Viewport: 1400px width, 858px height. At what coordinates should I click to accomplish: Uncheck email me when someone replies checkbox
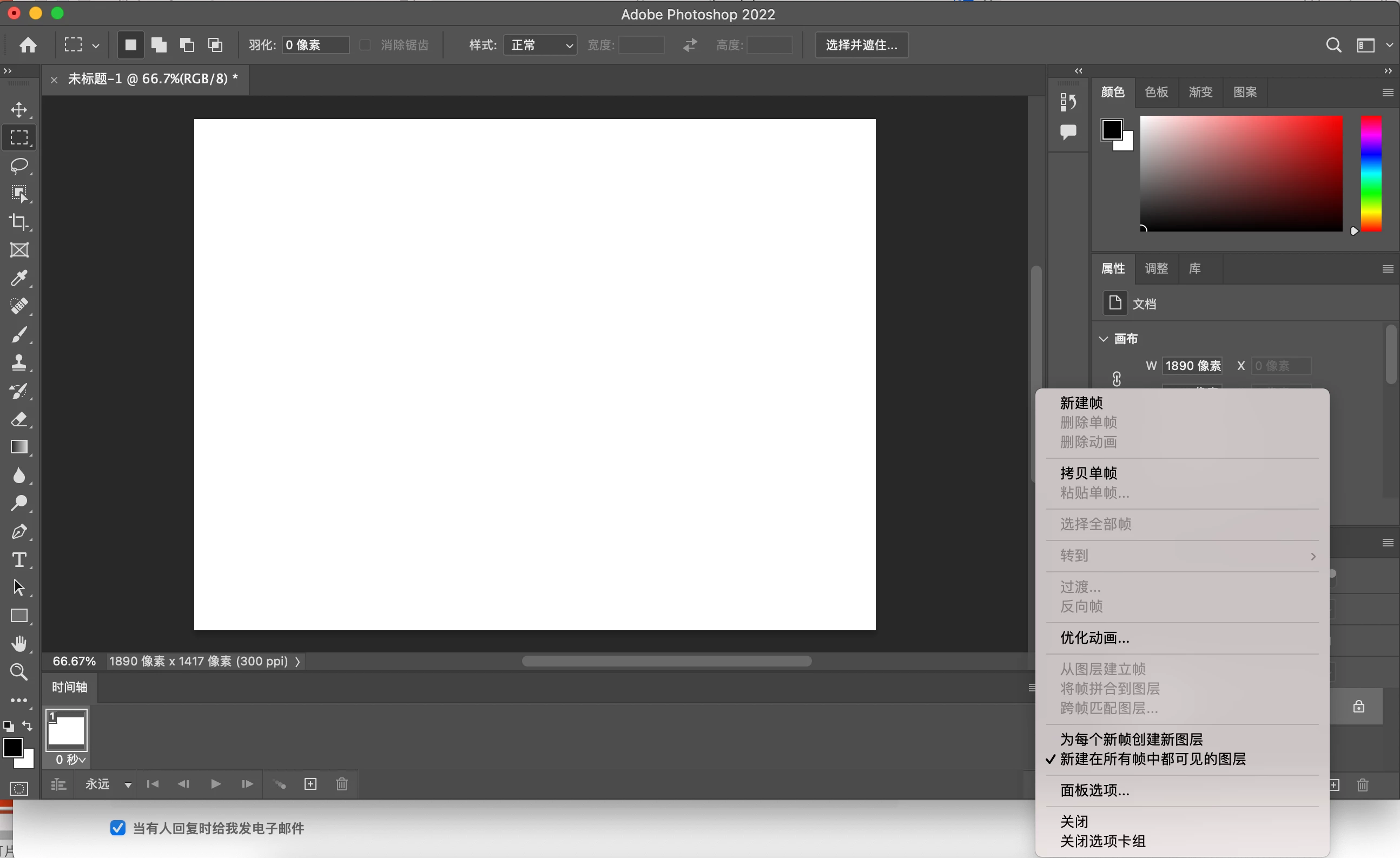pyautogui.click(x=117, y=828)
